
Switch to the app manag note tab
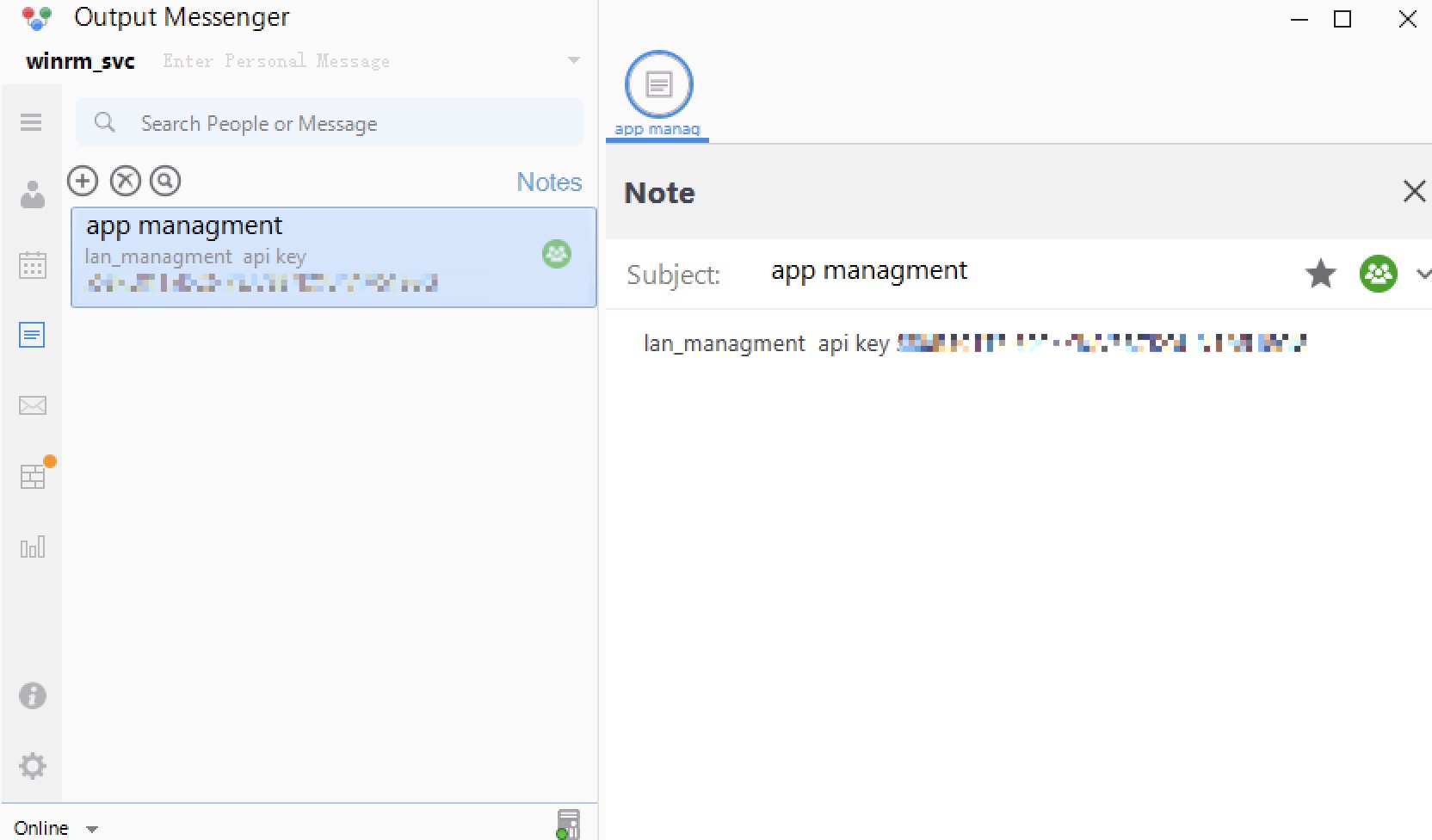pos(657,95)
